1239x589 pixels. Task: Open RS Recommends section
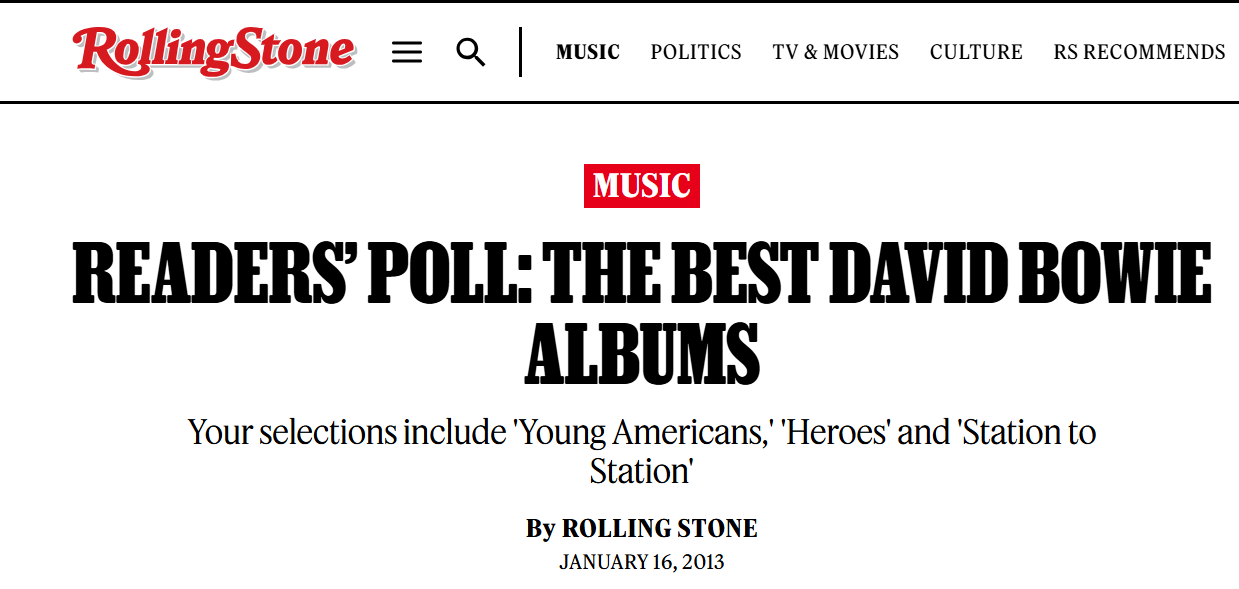coord(1139,52)
